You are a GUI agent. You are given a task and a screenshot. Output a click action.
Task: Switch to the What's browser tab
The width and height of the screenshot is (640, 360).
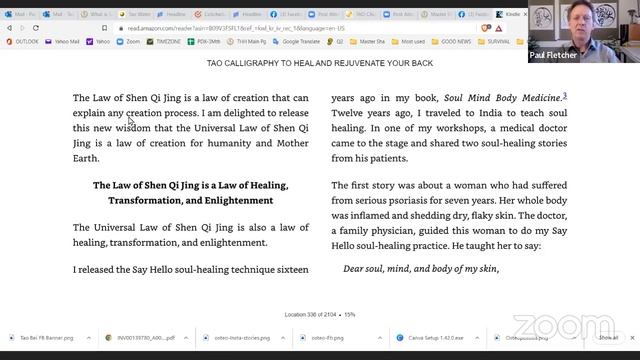(97, 14)
